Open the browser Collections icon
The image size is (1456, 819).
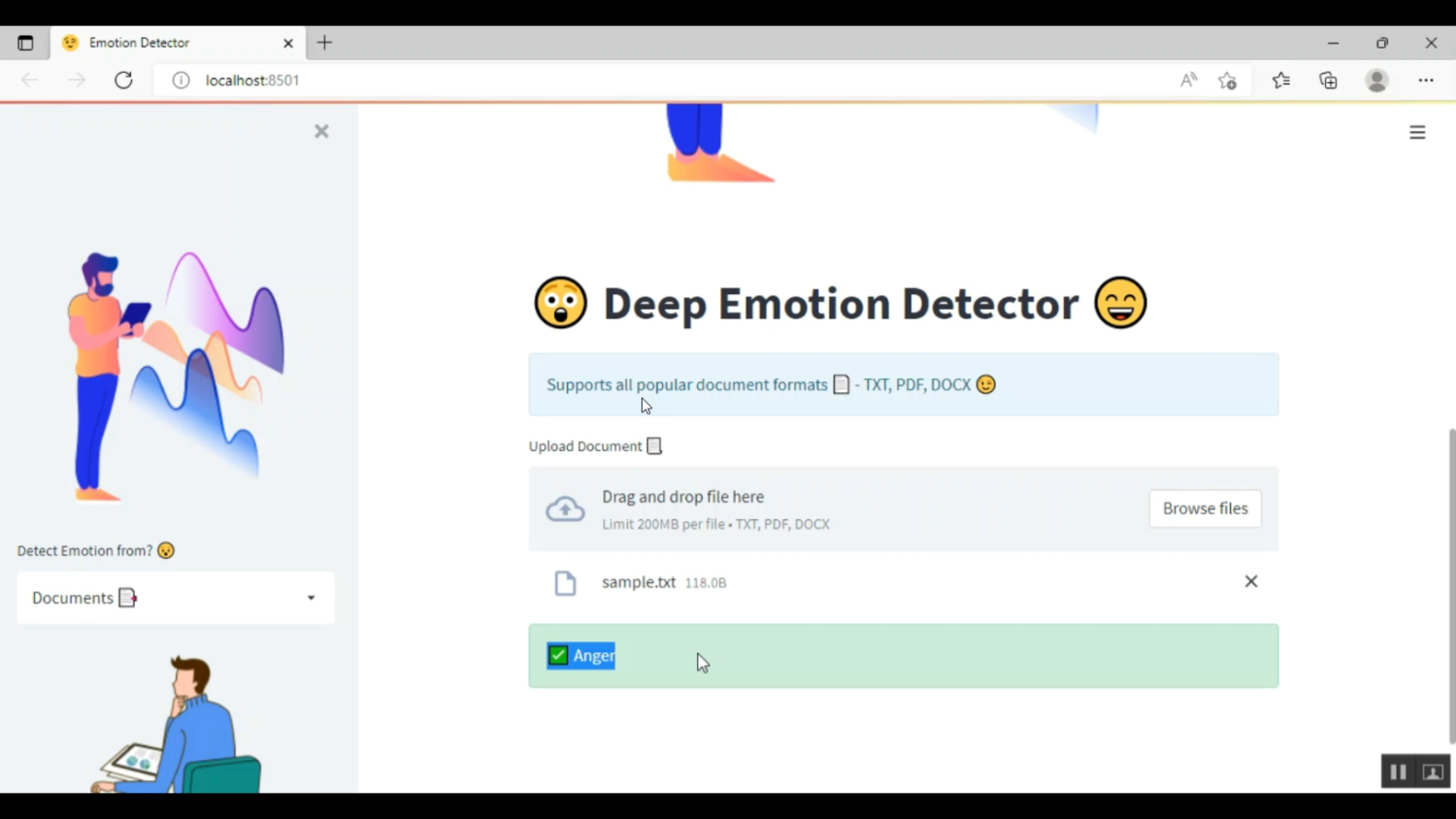[1328, 81]
